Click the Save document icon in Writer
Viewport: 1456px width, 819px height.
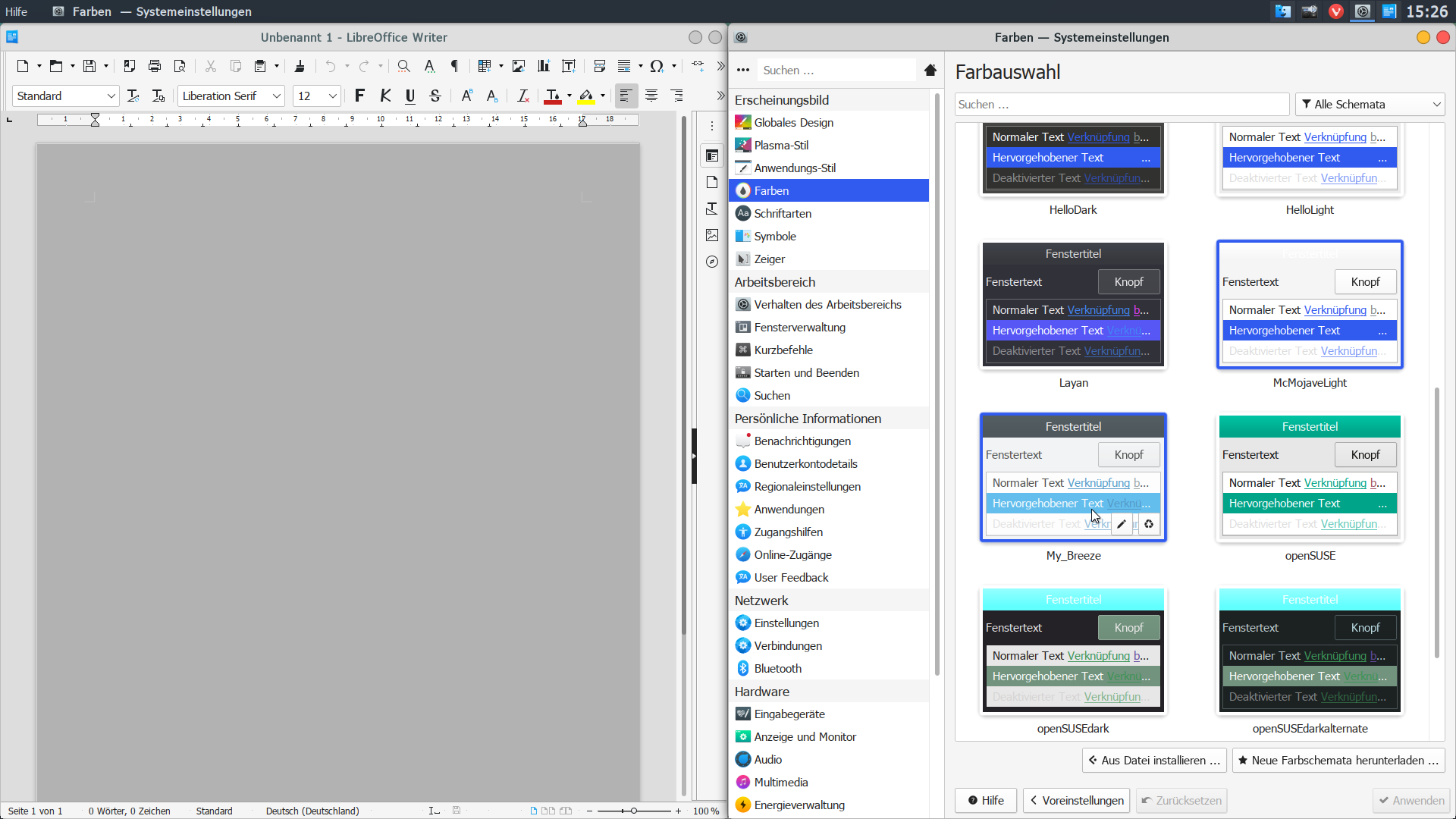click(x=89, y=66)
